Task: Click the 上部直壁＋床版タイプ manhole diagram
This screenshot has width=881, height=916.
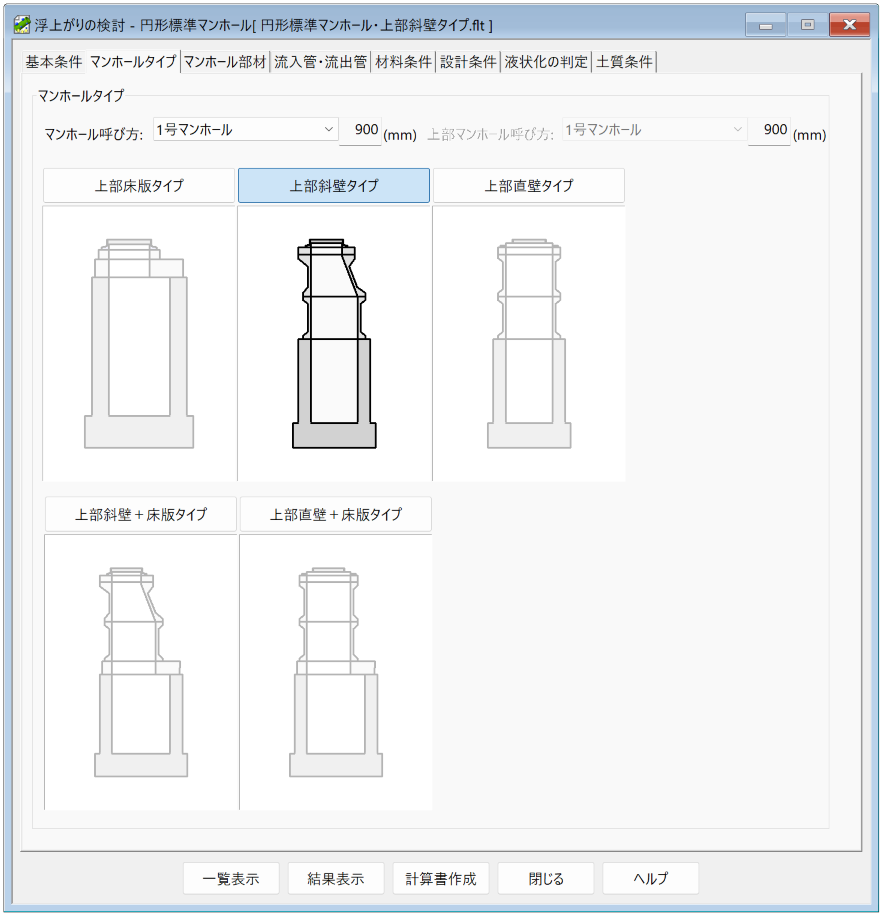Action: (x=336, y=672)
